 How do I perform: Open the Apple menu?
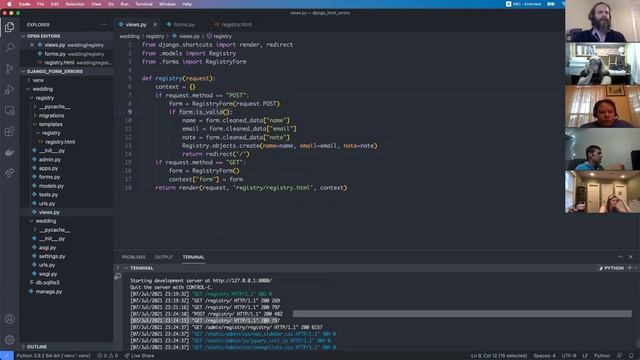point(9,4)
